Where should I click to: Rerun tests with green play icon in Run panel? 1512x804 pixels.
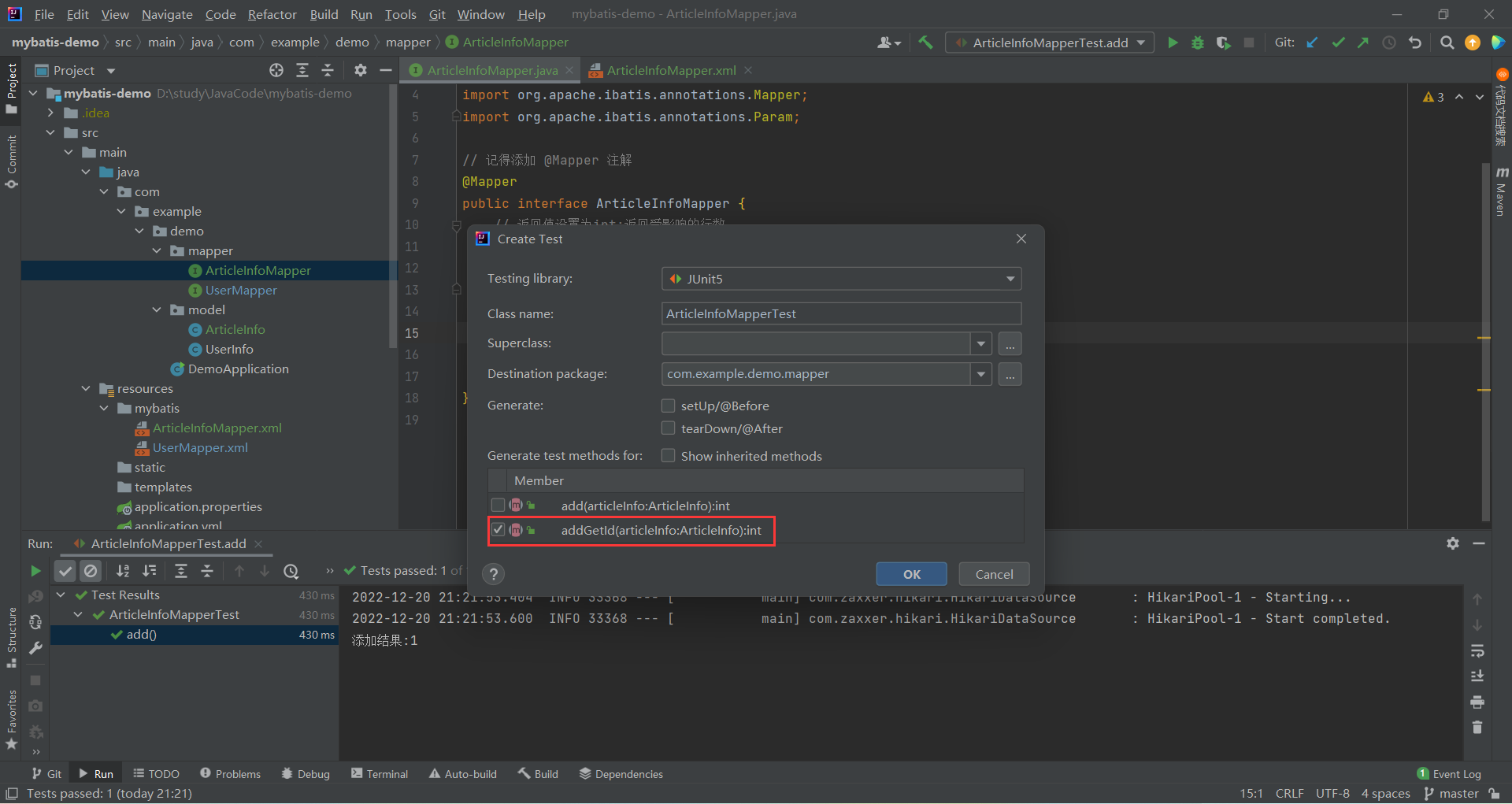35,571
